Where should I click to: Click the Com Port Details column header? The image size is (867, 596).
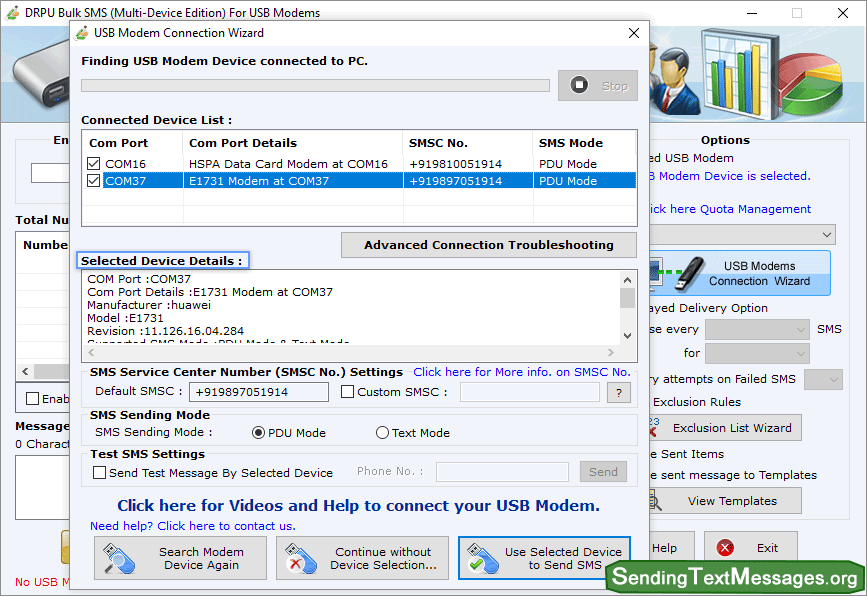(243, 143)
